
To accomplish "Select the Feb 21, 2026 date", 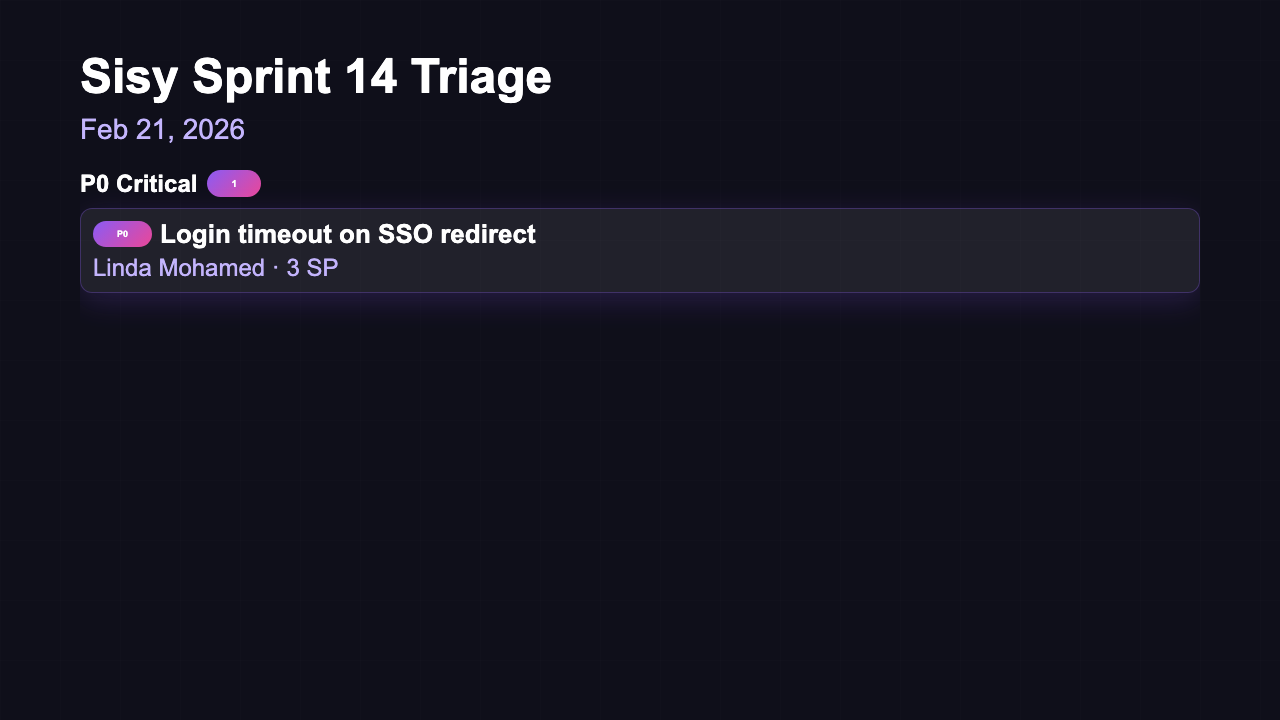I will point(162,130).
